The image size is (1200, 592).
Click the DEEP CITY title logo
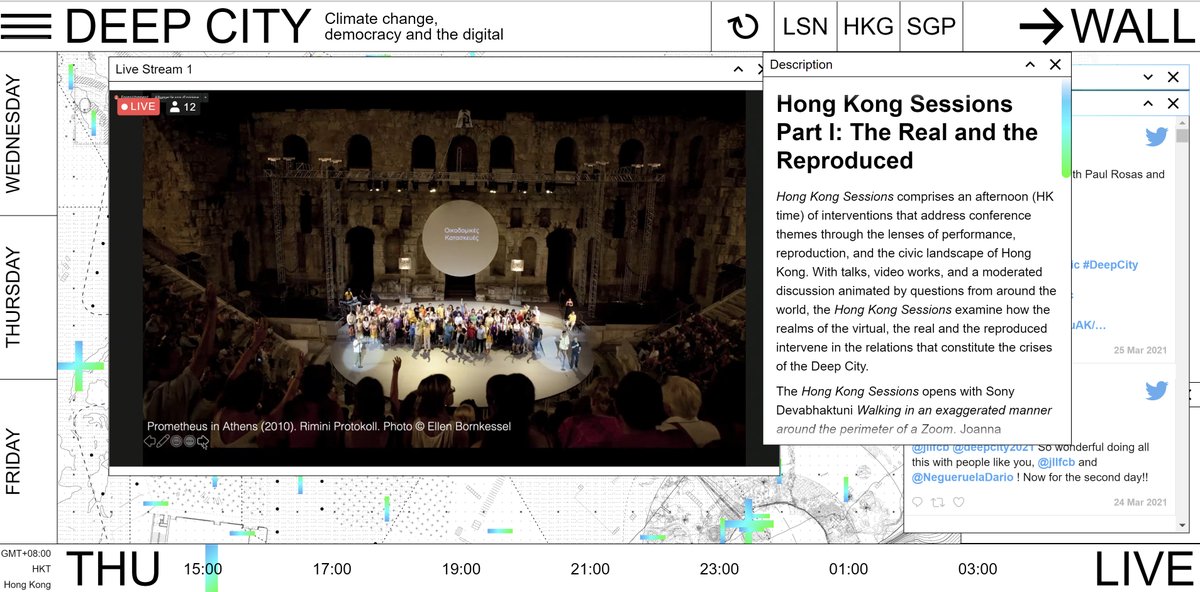pyautogui.click(x=188, y=27)
